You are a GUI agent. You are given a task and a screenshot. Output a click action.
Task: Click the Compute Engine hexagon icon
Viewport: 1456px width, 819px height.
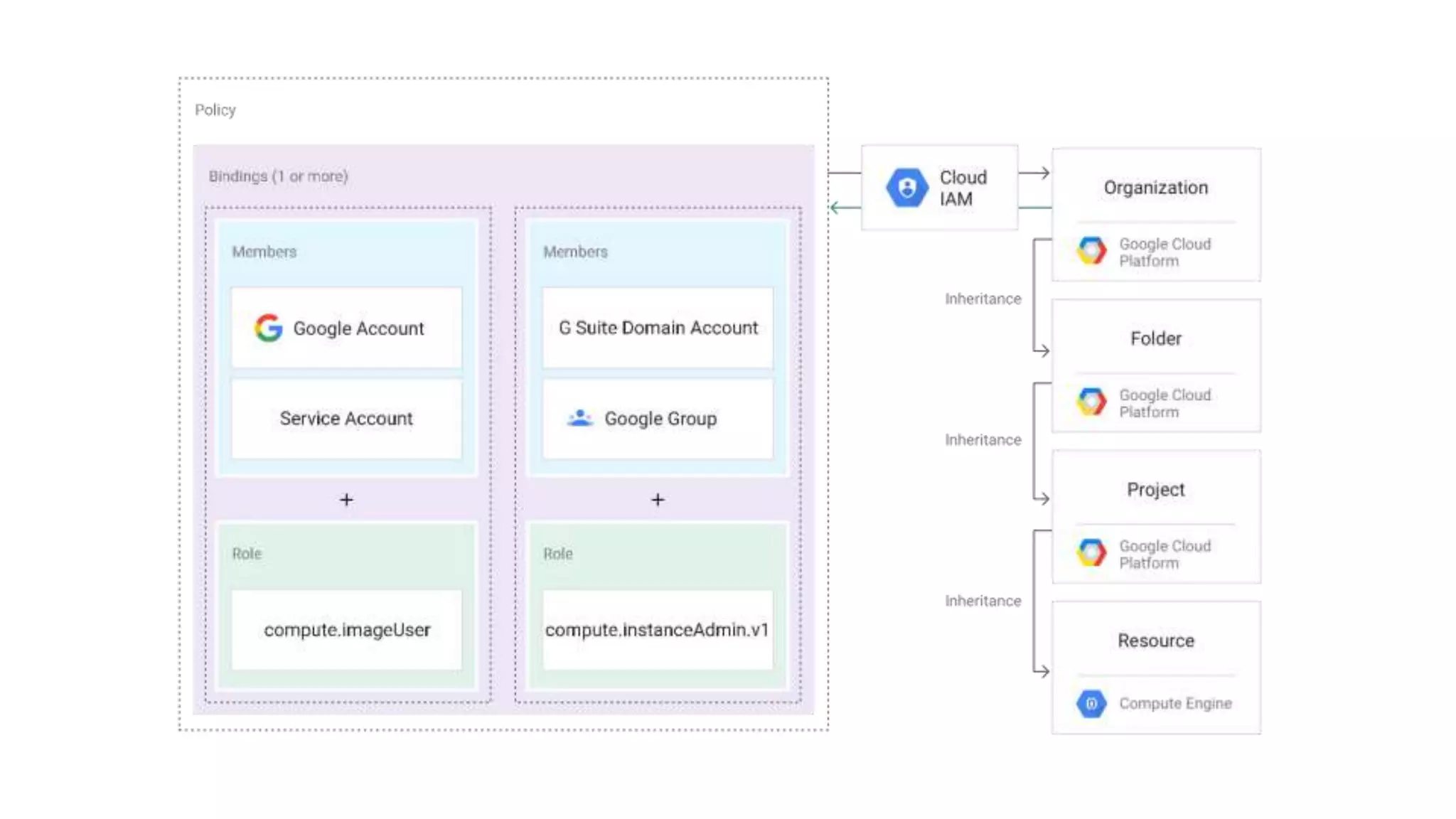click(x=1091, y=703)
